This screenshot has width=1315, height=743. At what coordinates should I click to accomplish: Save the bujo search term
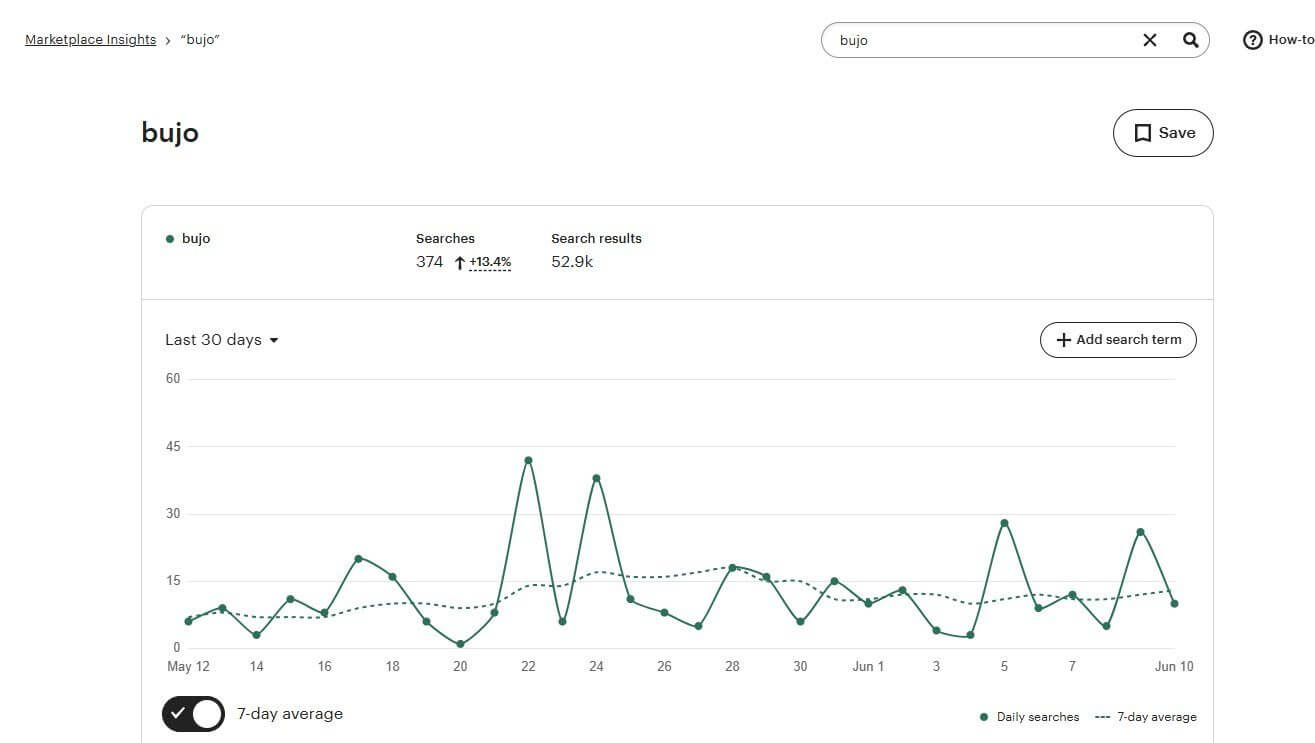pyautogui.click(x=1163, y=133)
